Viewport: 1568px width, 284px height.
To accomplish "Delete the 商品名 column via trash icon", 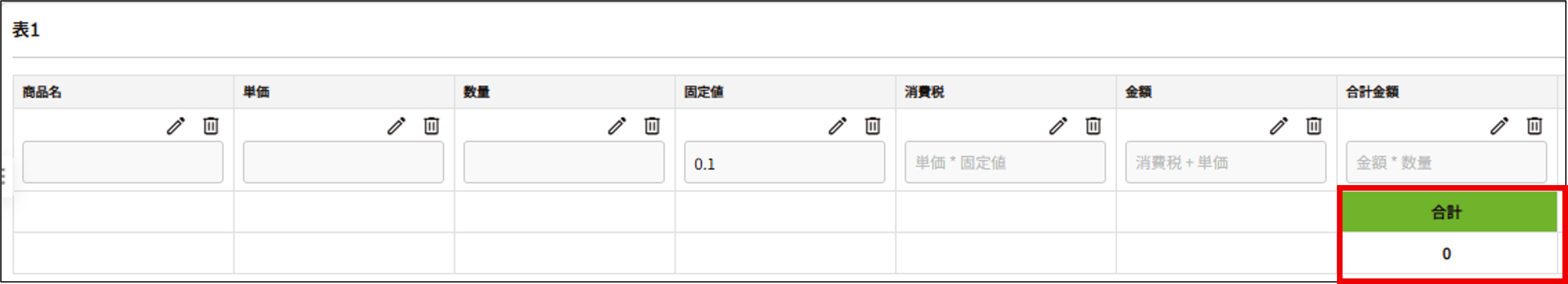I will 211,126.
